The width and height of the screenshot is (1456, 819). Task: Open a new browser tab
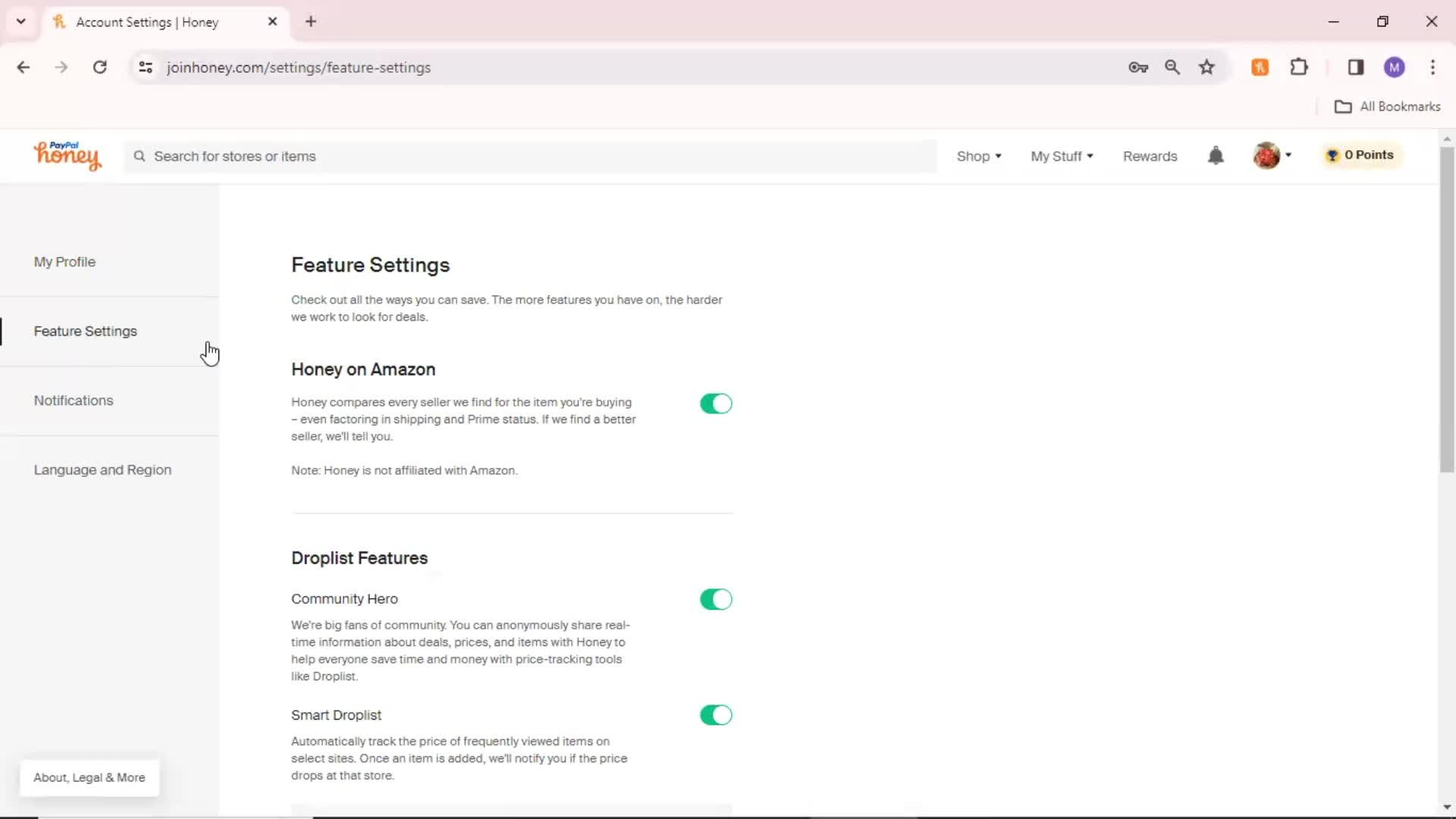311,22
